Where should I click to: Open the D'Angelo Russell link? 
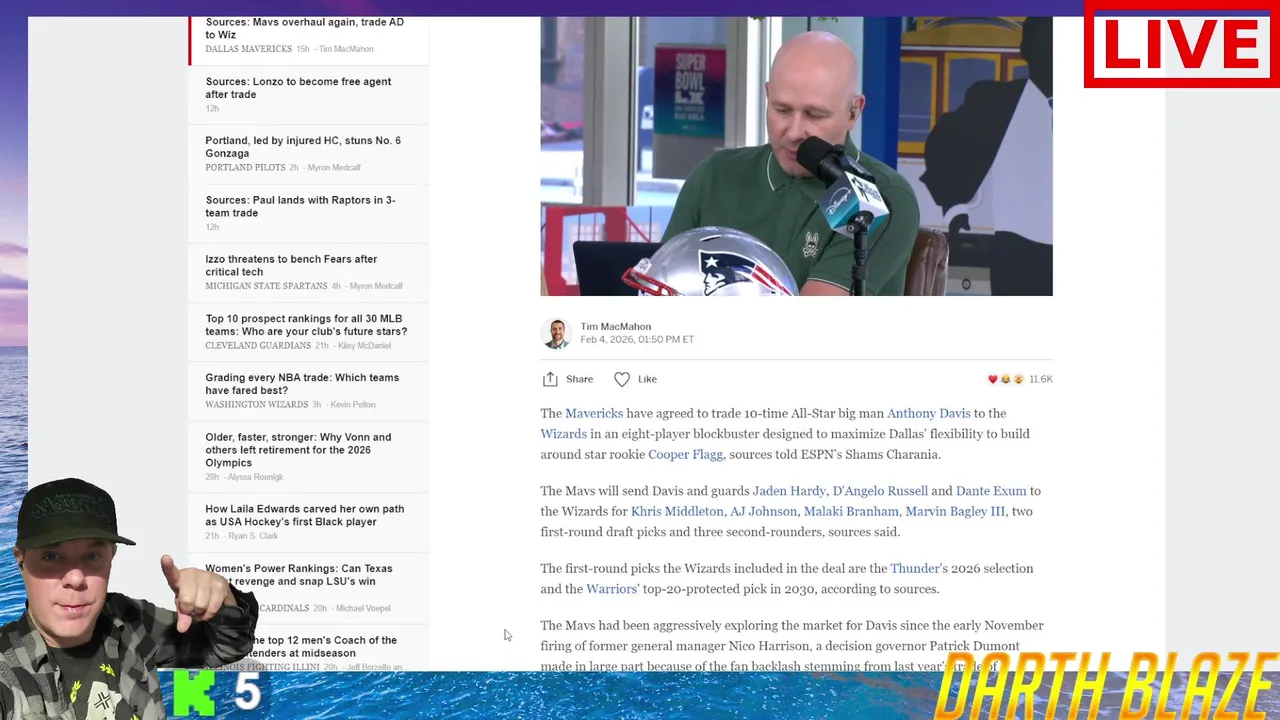tap(880, 491)
